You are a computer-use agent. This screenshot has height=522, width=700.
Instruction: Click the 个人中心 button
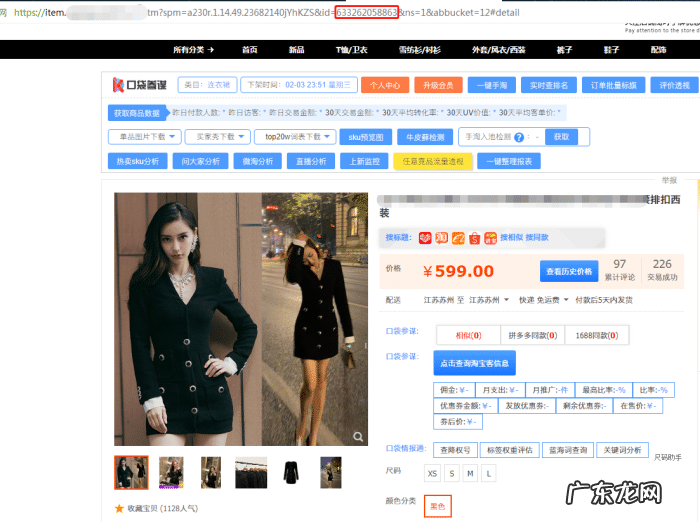tap(385, 85)
